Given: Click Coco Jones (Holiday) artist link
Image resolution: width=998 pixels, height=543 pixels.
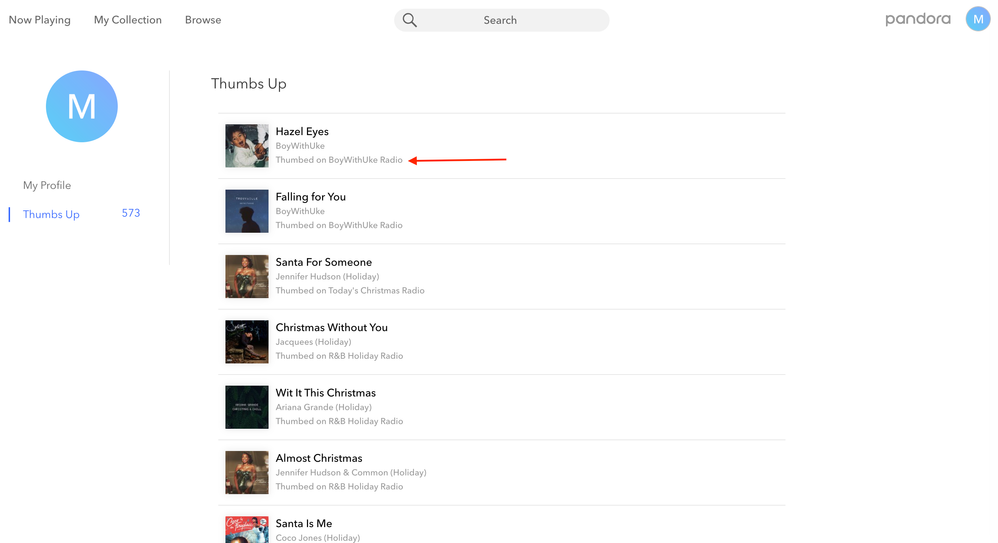Looking at the screenshot, I should tap(318, 538).
